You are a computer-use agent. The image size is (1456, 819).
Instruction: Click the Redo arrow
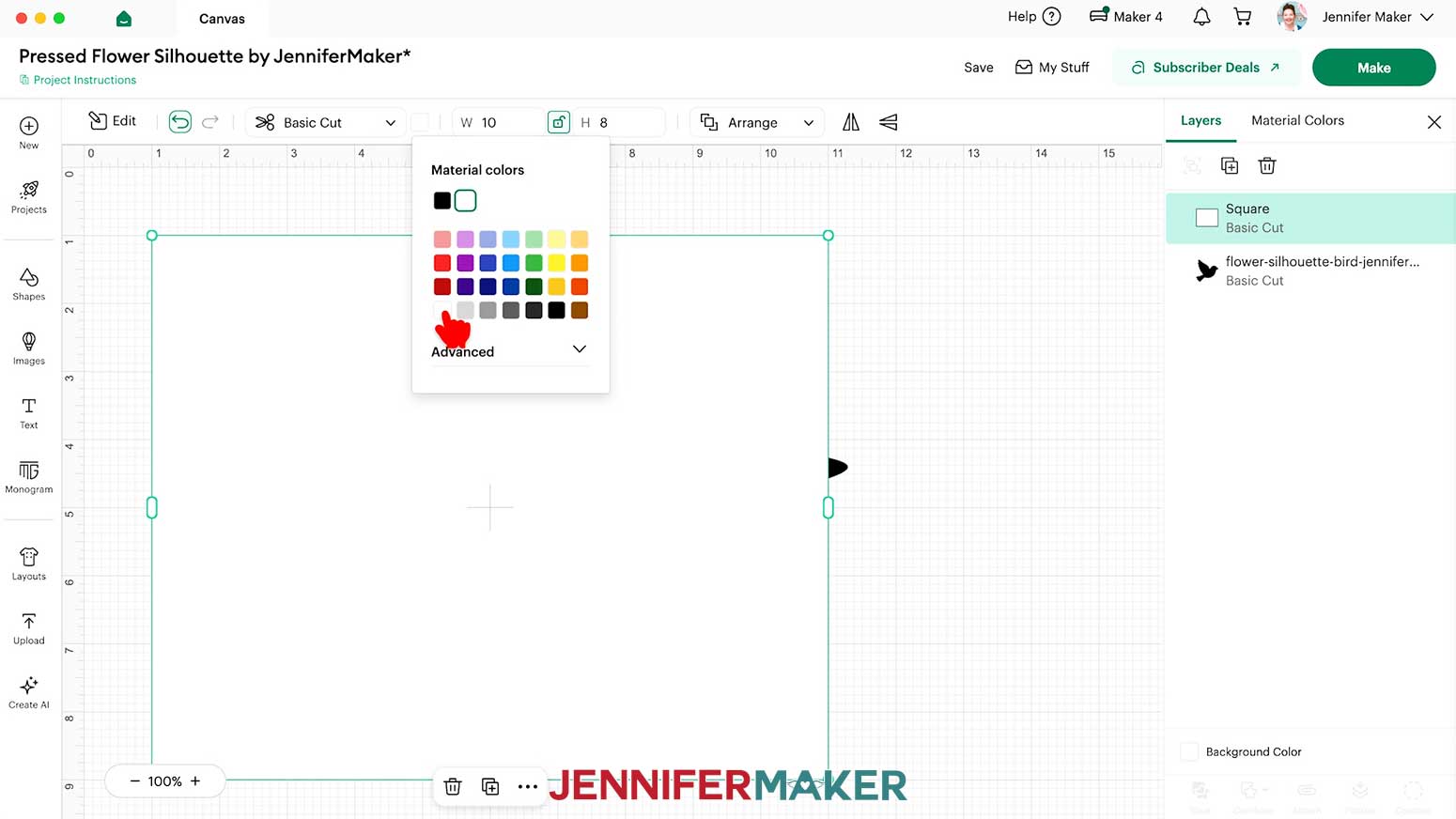pyautogui.click(x=210, y=122)
